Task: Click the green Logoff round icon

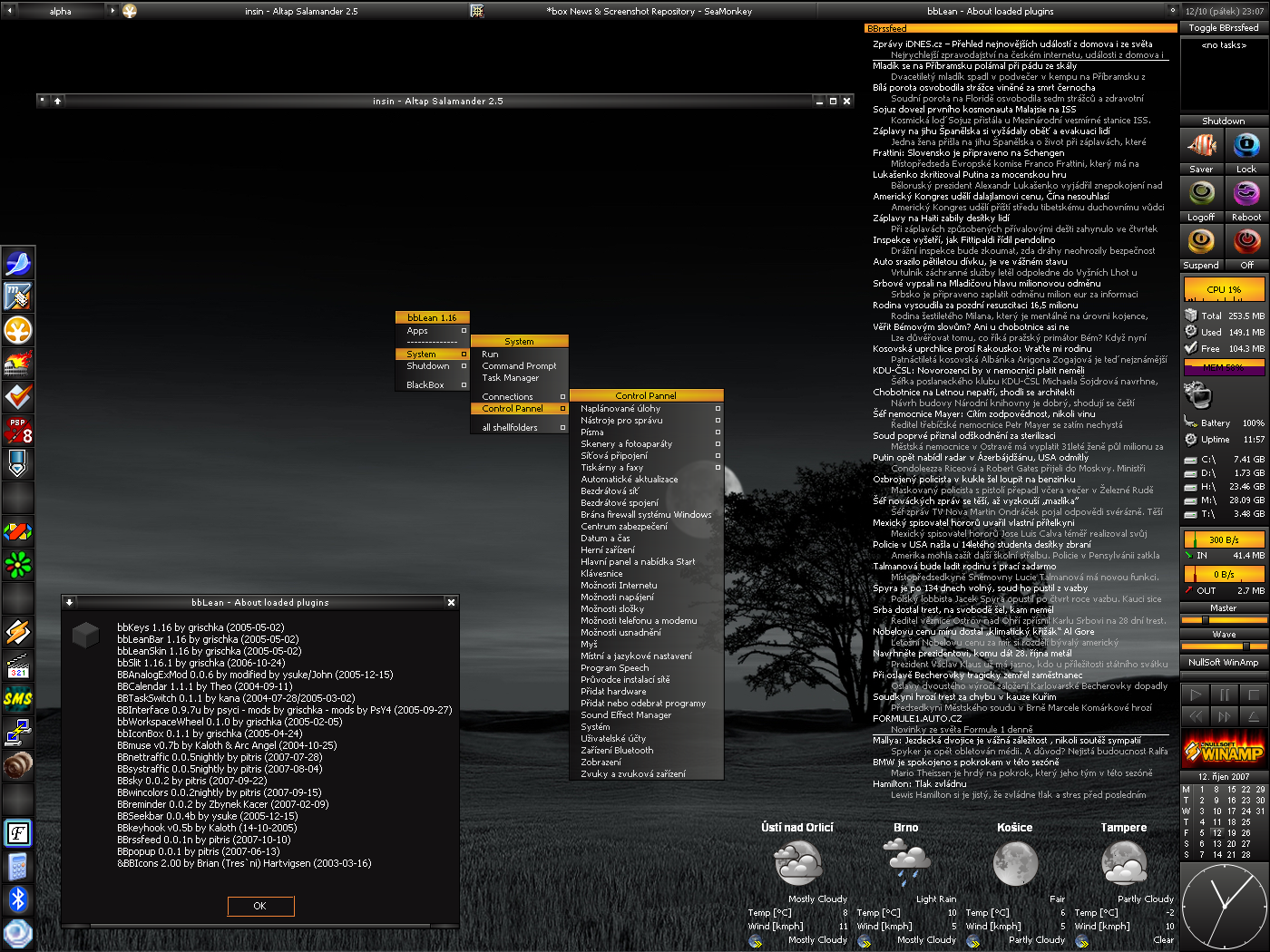Action: click(1202, 193)
